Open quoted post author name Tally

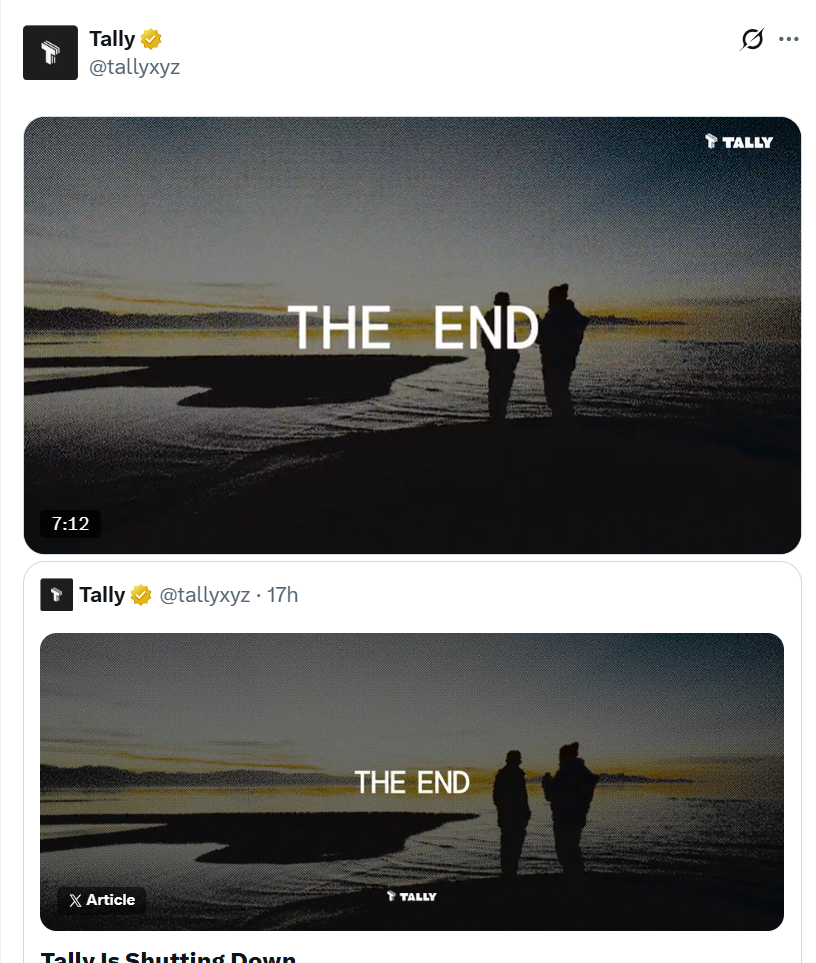pyautogui.click(x=102, y=595)
